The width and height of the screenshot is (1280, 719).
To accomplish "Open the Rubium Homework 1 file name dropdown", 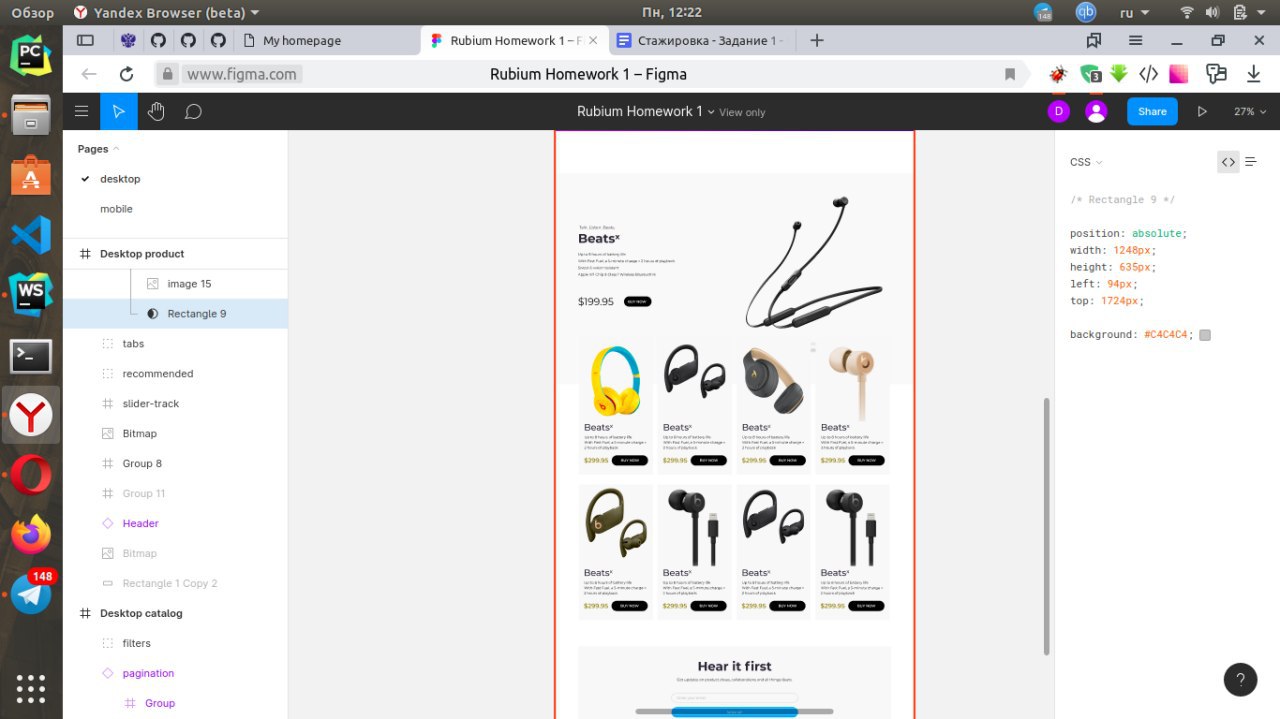I will (712, 112).
